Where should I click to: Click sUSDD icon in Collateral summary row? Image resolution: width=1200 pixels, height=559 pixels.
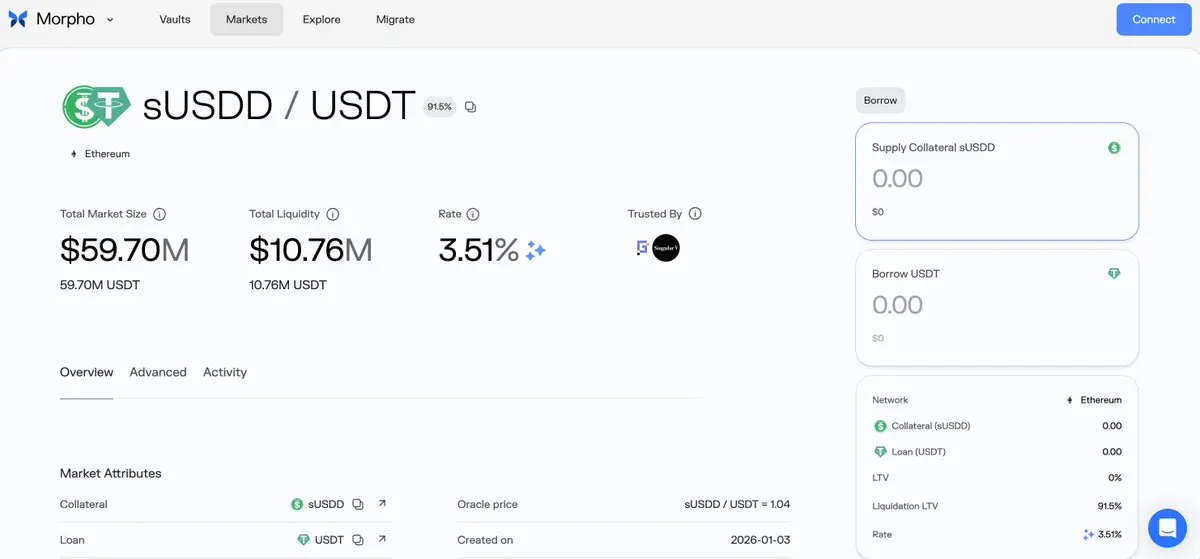[880, 426]
